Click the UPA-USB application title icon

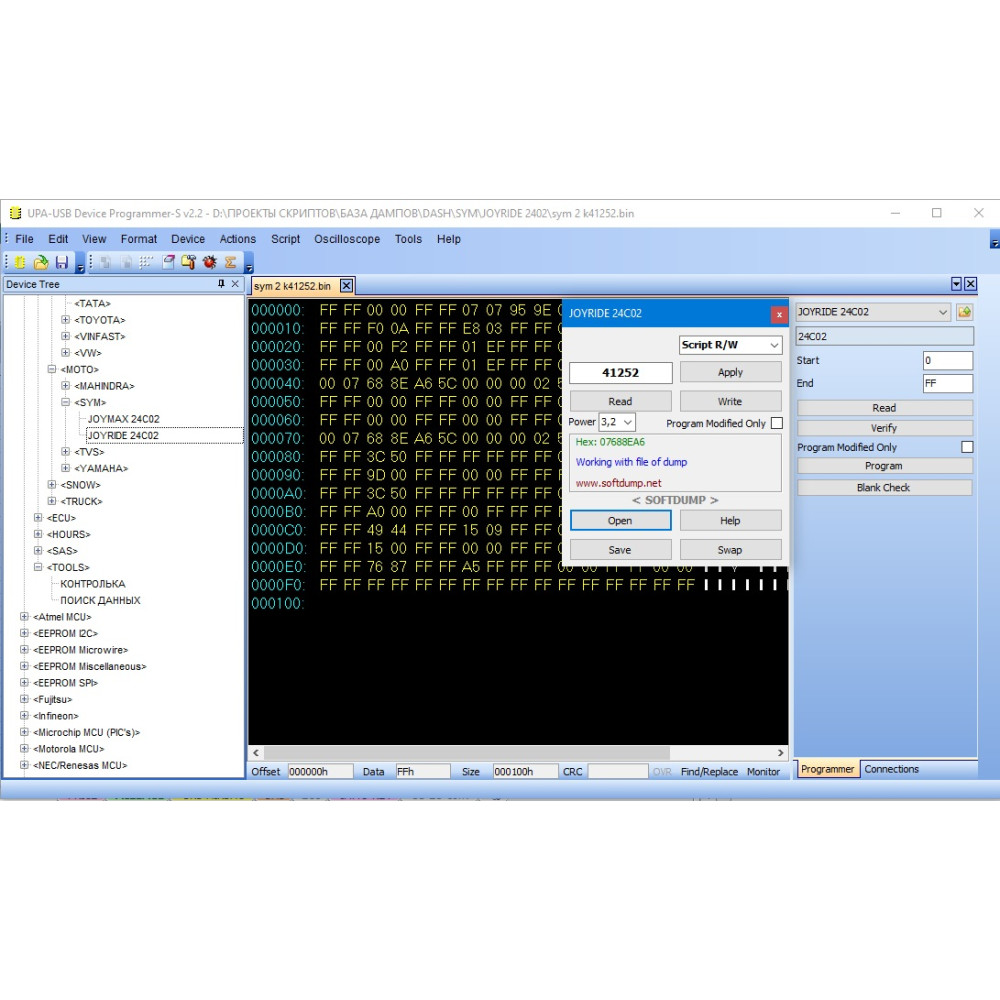coord(15,213)
